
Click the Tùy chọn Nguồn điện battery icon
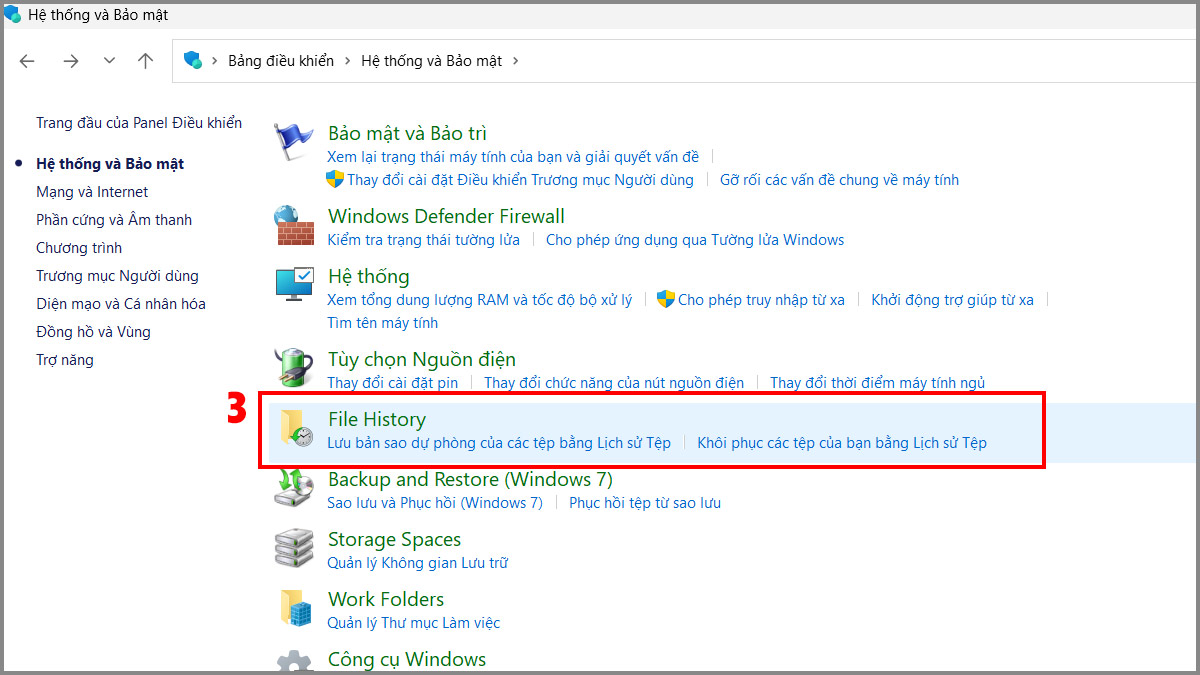point(293,367)
